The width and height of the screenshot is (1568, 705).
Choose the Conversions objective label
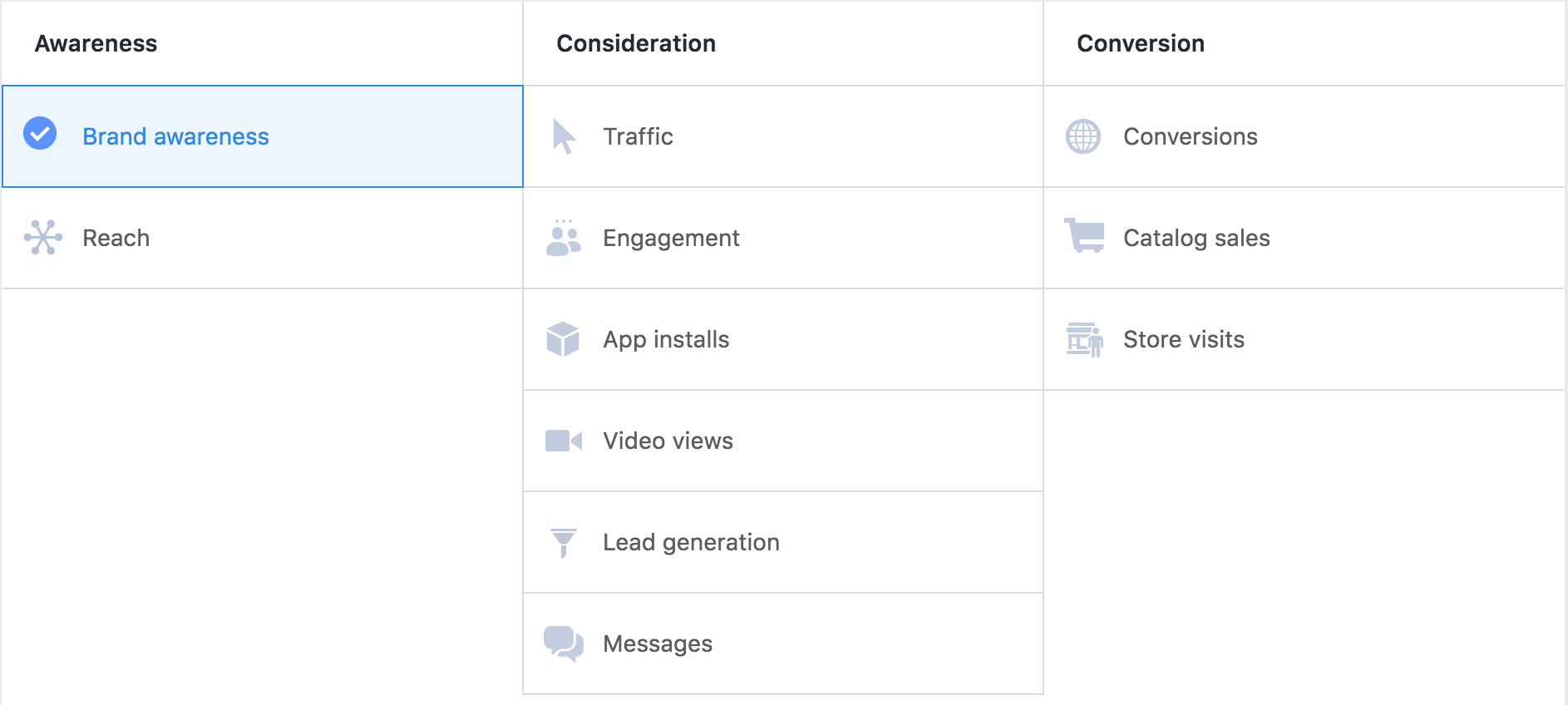1190,136
